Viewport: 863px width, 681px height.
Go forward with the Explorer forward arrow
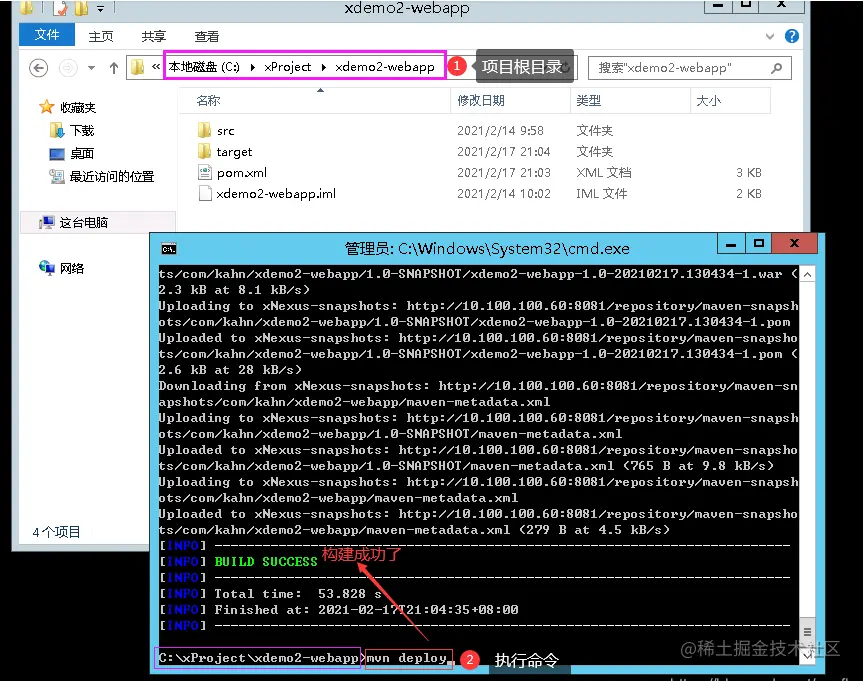pos(68,68)
